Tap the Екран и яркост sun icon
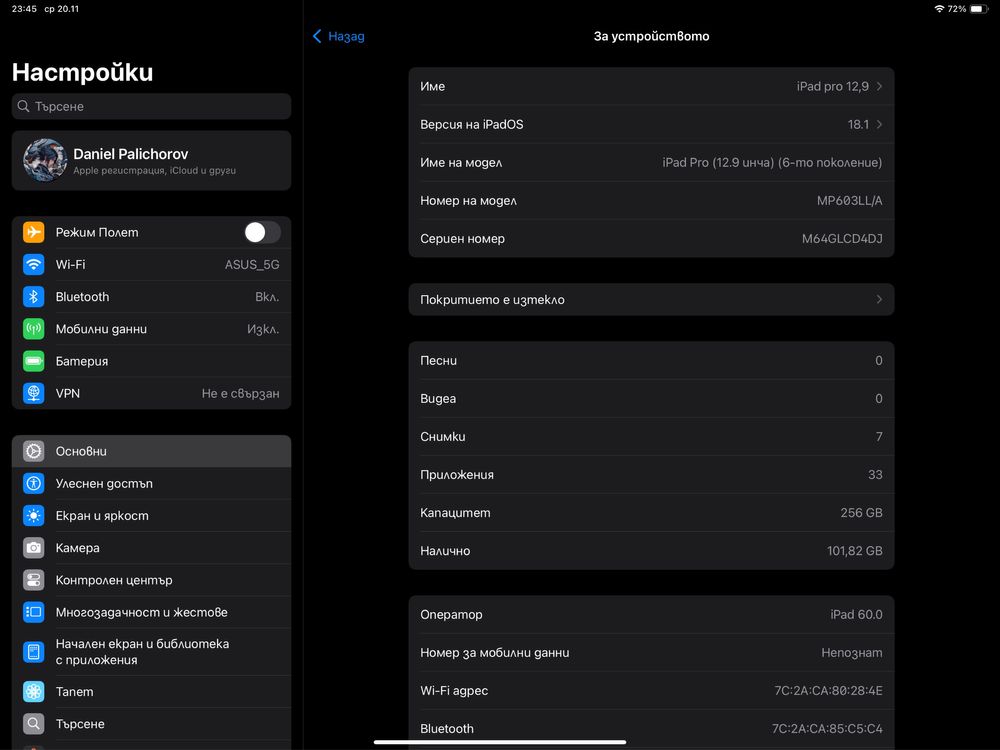Screen dimensions: 1000x750 [x=34, y=515]
